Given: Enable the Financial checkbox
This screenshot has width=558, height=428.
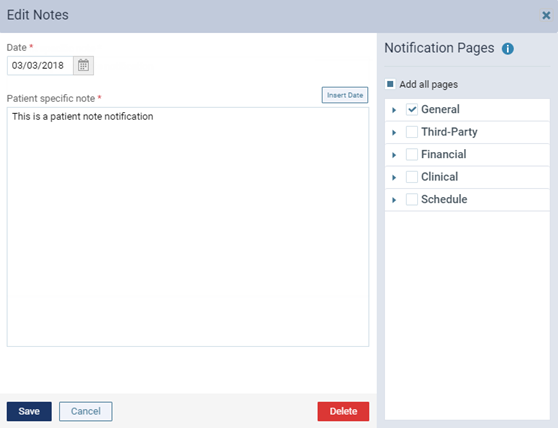Looking at the screenshot, I should tap(412, 154).
